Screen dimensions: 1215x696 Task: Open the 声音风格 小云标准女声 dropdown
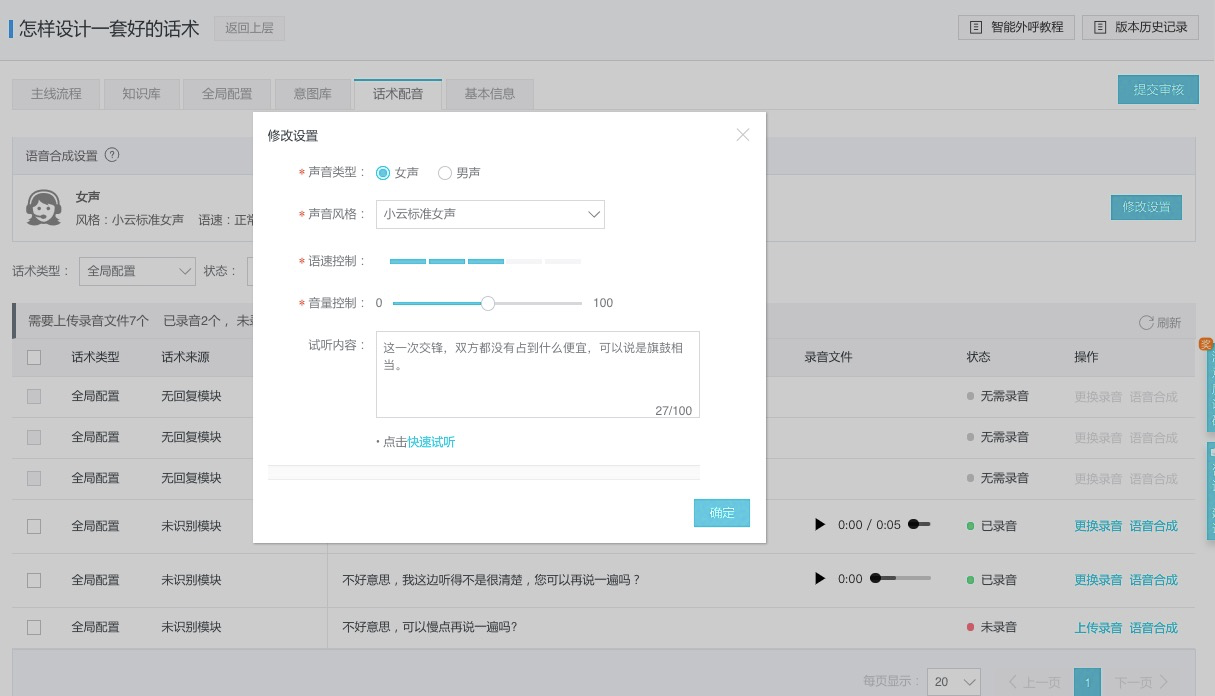490,214
